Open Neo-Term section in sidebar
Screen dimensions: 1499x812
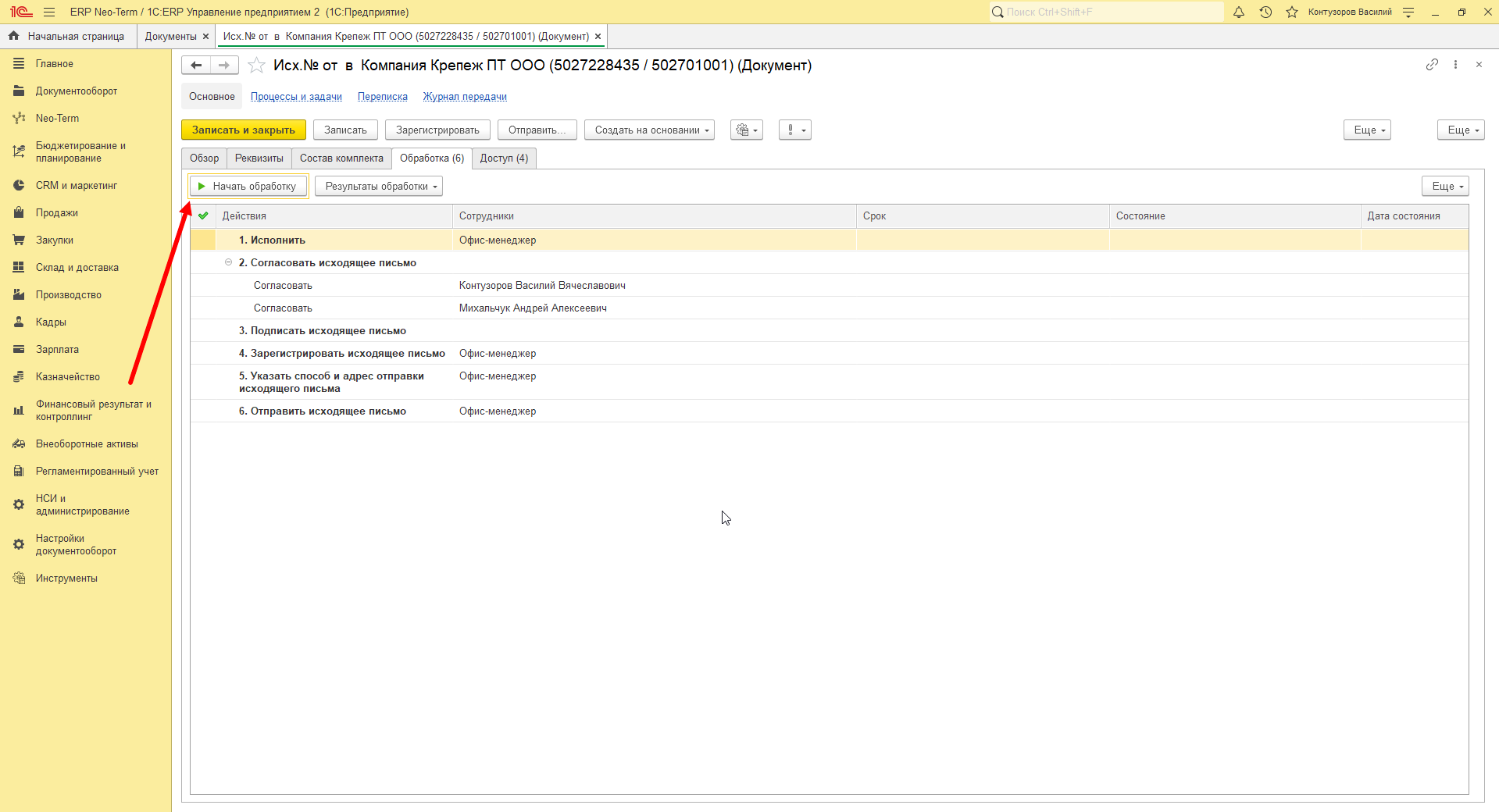point(57,119)
